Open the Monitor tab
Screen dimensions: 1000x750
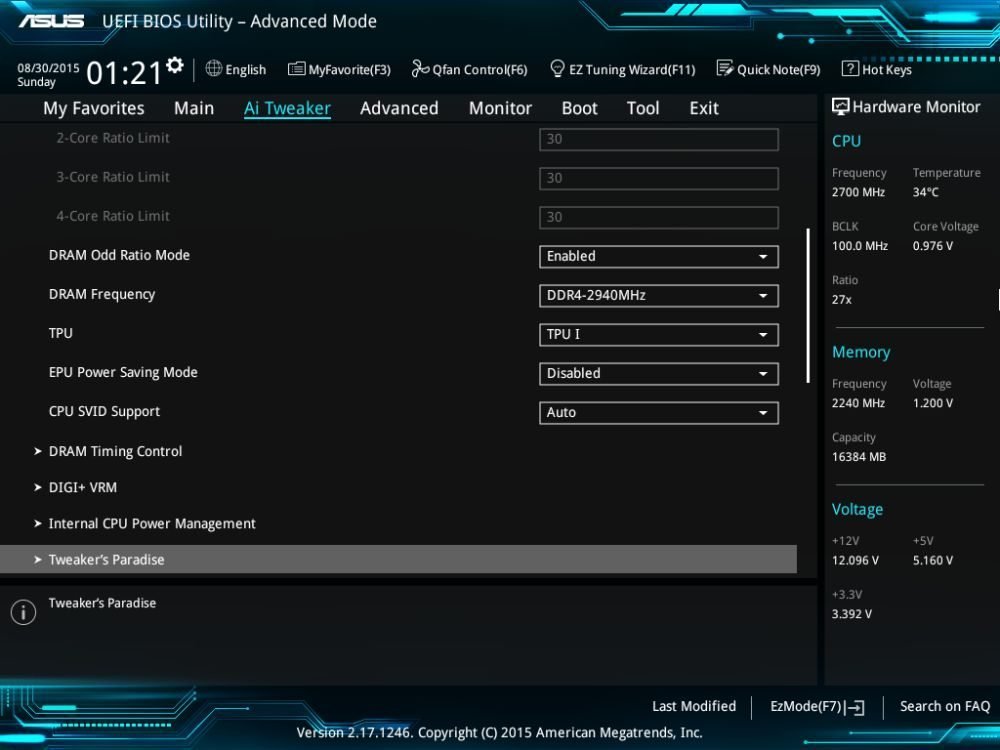[500, 108]
